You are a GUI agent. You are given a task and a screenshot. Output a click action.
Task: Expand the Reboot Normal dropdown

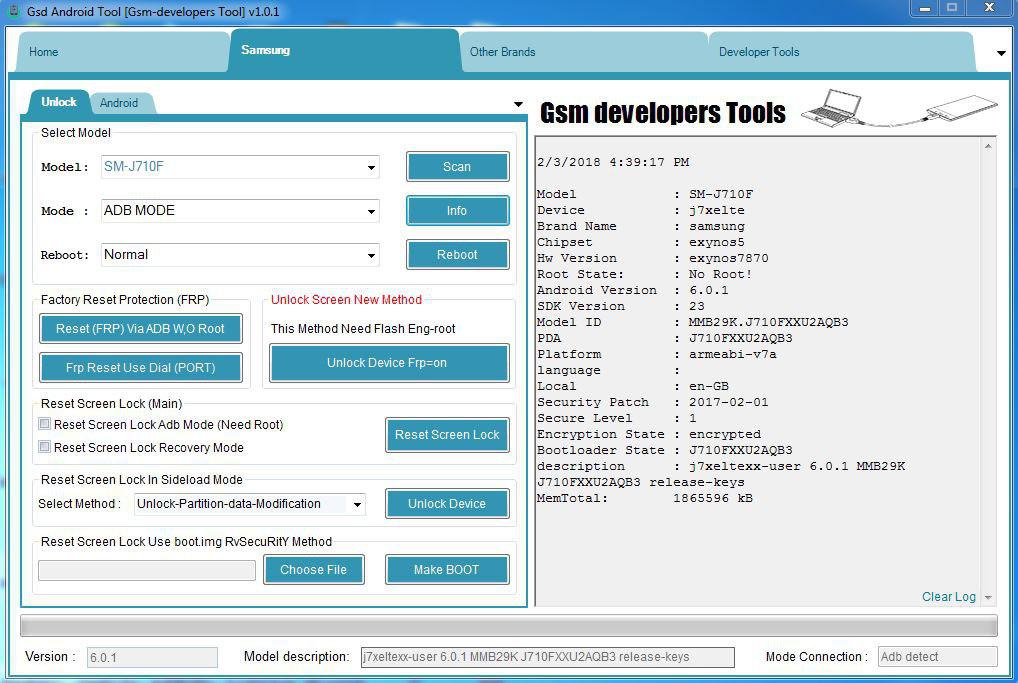click(x=371, y=256)
